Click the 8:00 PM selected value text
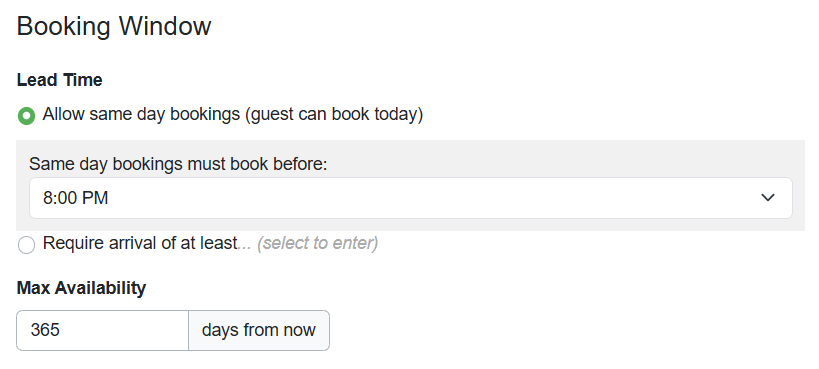 click(x=76, y=198)
